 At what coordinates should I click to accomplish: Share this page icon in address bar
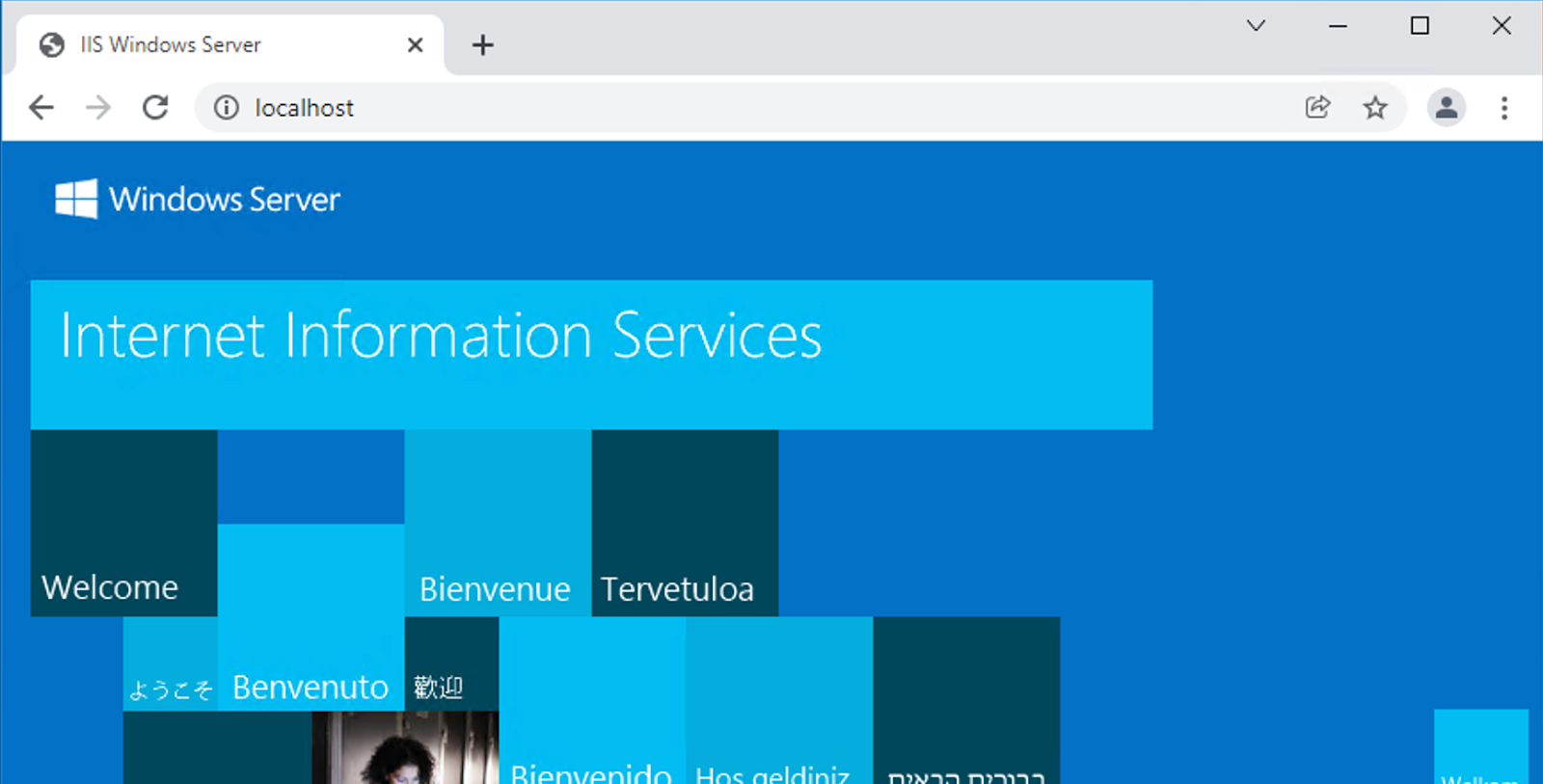(x=1317, y=107)
